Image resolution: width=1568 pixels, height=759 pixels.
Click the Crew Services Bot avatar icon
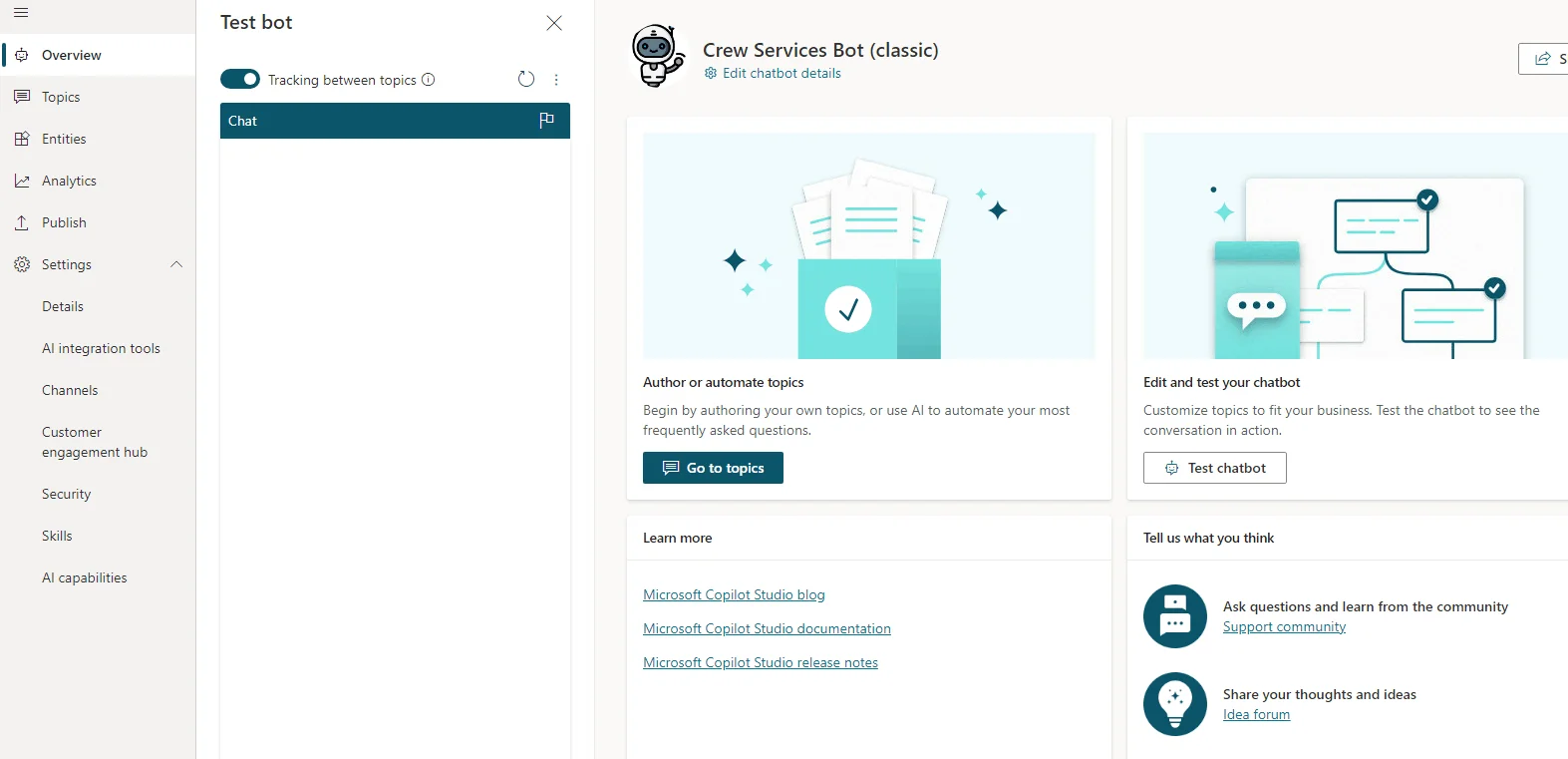point(658,56)
